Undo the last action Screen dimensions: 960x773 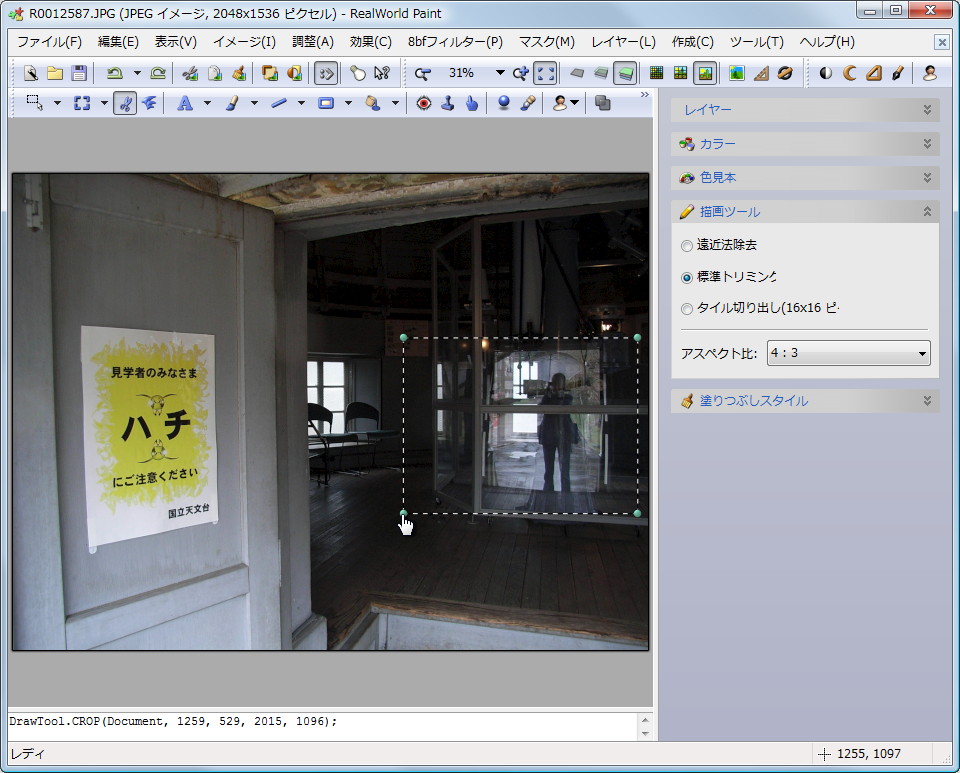(114, 73)
